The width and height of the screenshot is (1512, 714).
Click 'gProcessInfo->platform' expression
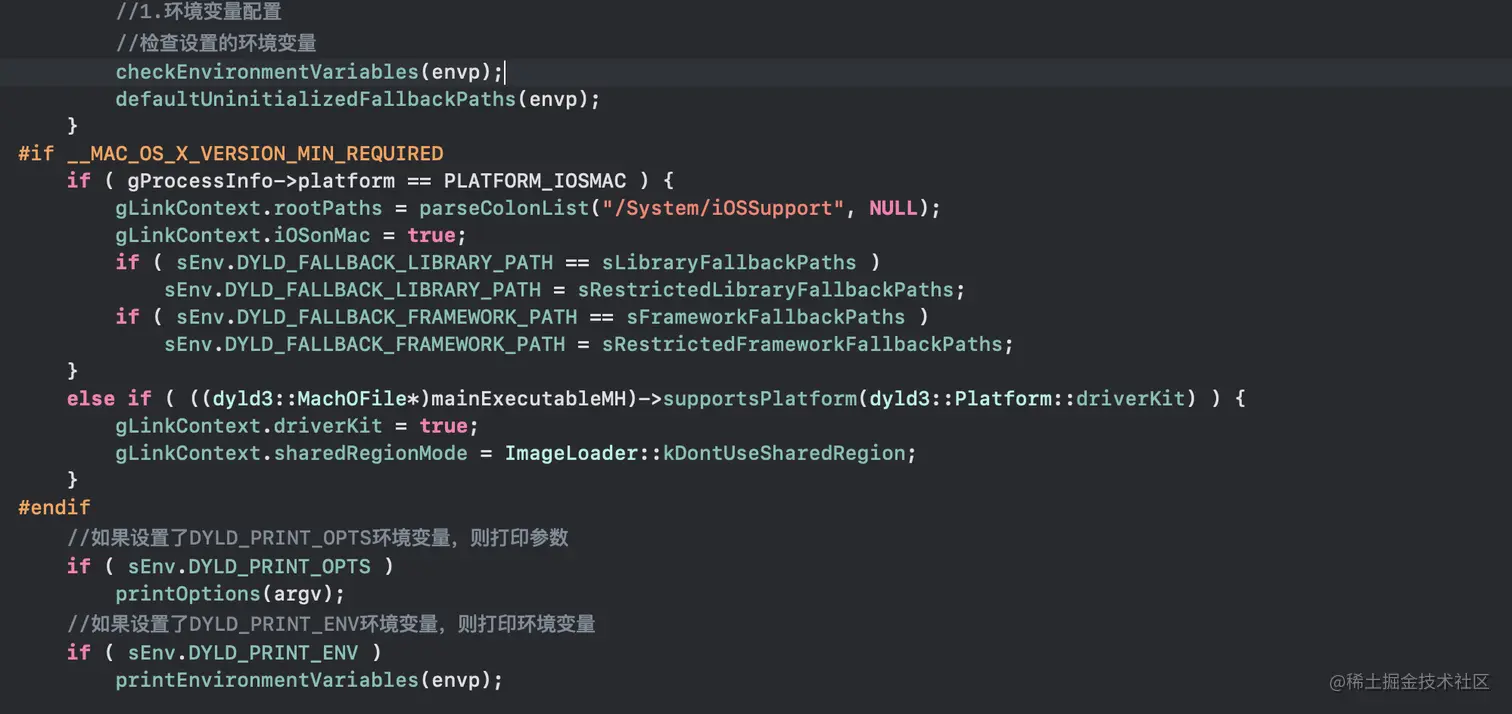coord(261,181)
